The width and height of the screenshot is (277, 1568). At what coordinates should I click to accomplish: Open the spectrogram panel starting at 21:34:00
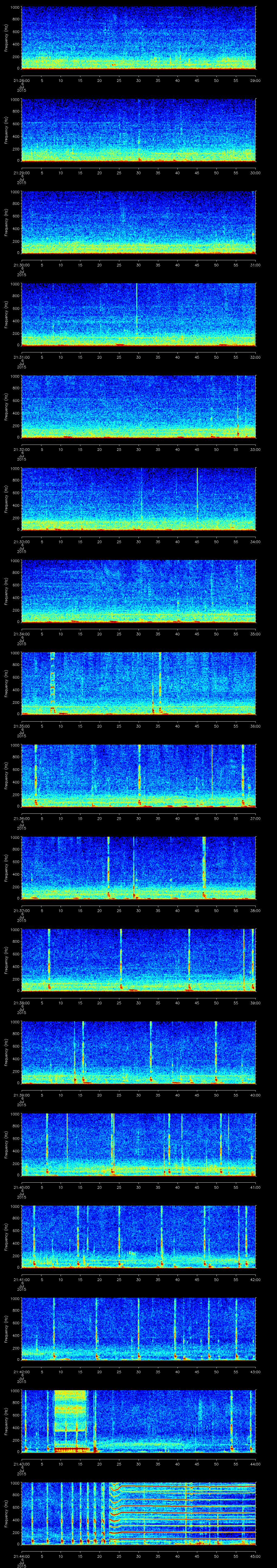point(138,592)
